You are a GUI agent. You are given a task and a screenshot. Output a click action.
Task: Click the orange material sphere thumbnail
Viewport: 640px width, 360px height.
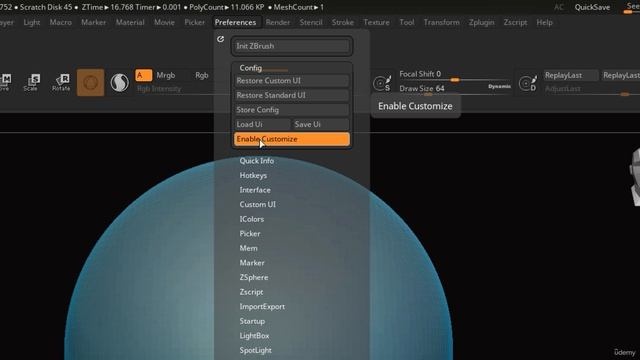coord(90,82)
